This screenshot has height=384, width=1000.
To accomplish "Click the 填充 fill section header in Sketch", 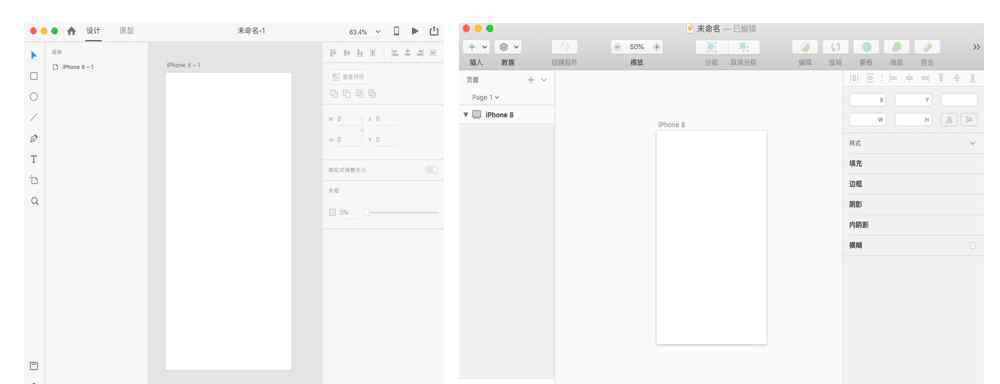I will pyautogui.click(x=855, y=164).
